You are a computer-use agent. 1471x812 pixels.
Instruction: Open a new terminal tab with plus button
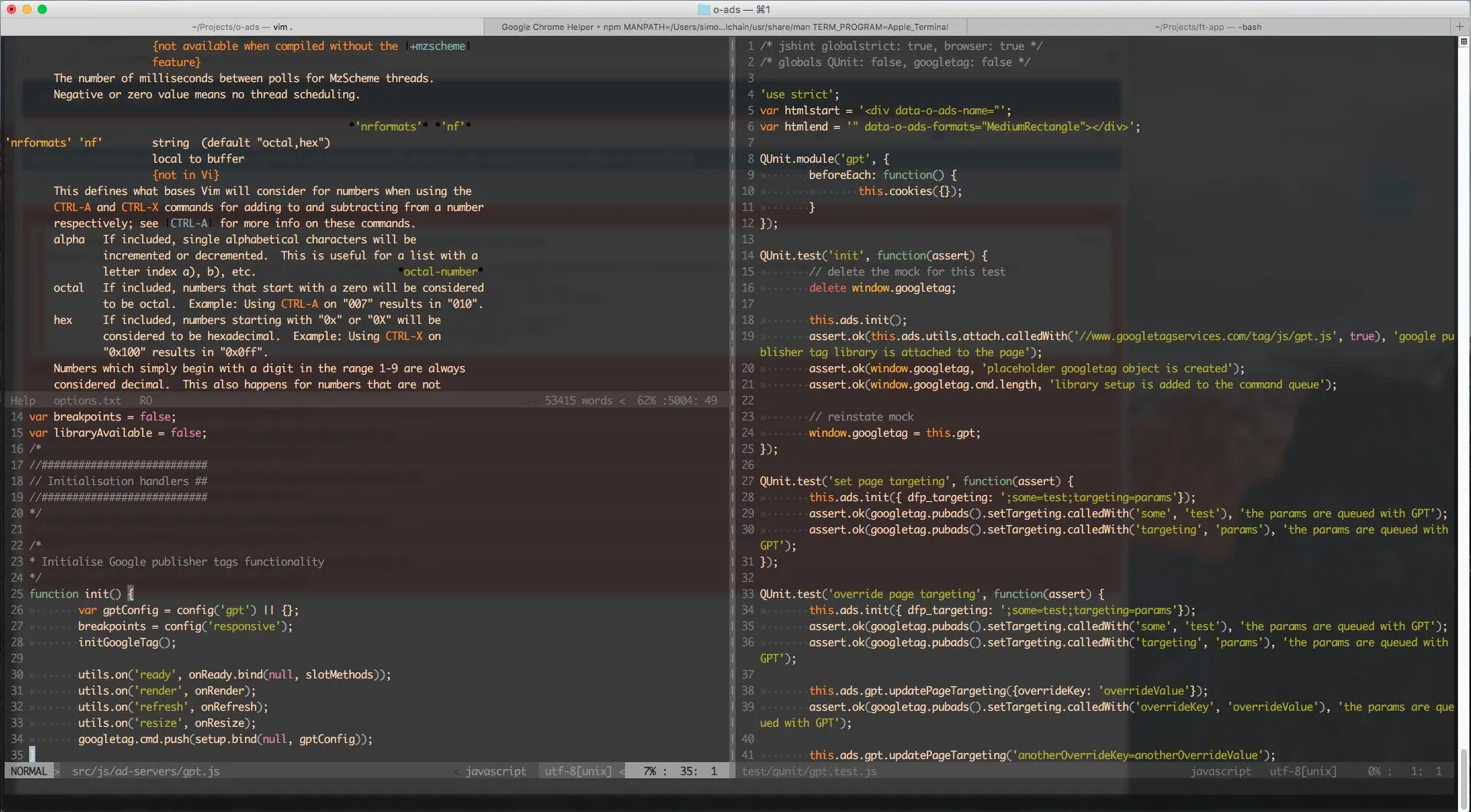[x=1459, y=27]
